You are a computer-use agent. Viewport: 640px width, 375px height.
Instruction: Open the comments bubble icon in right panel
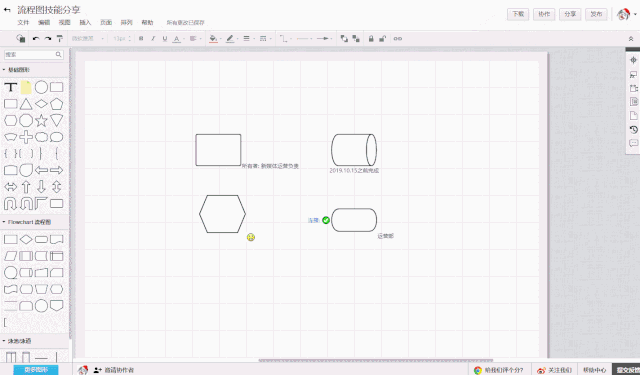(x=633, y=143)
